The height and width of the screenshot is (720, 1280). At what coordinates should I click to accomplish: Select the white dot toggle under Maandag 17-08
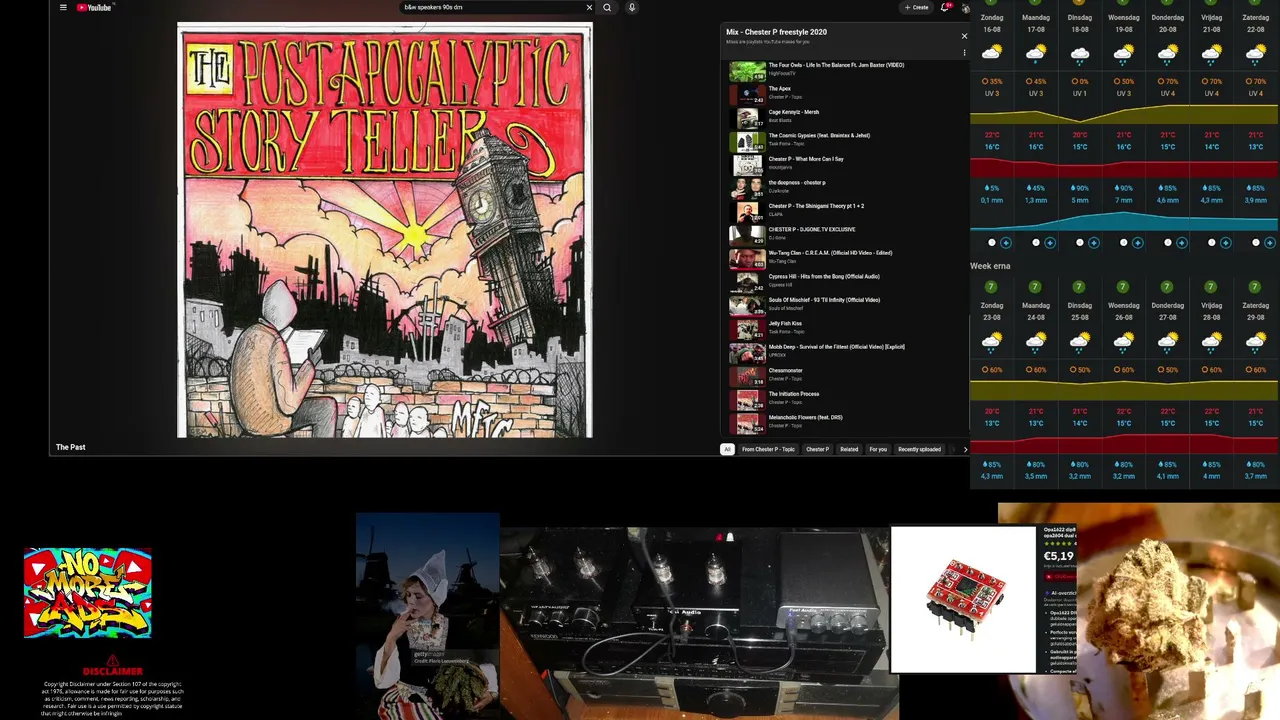coord(1036,243)
